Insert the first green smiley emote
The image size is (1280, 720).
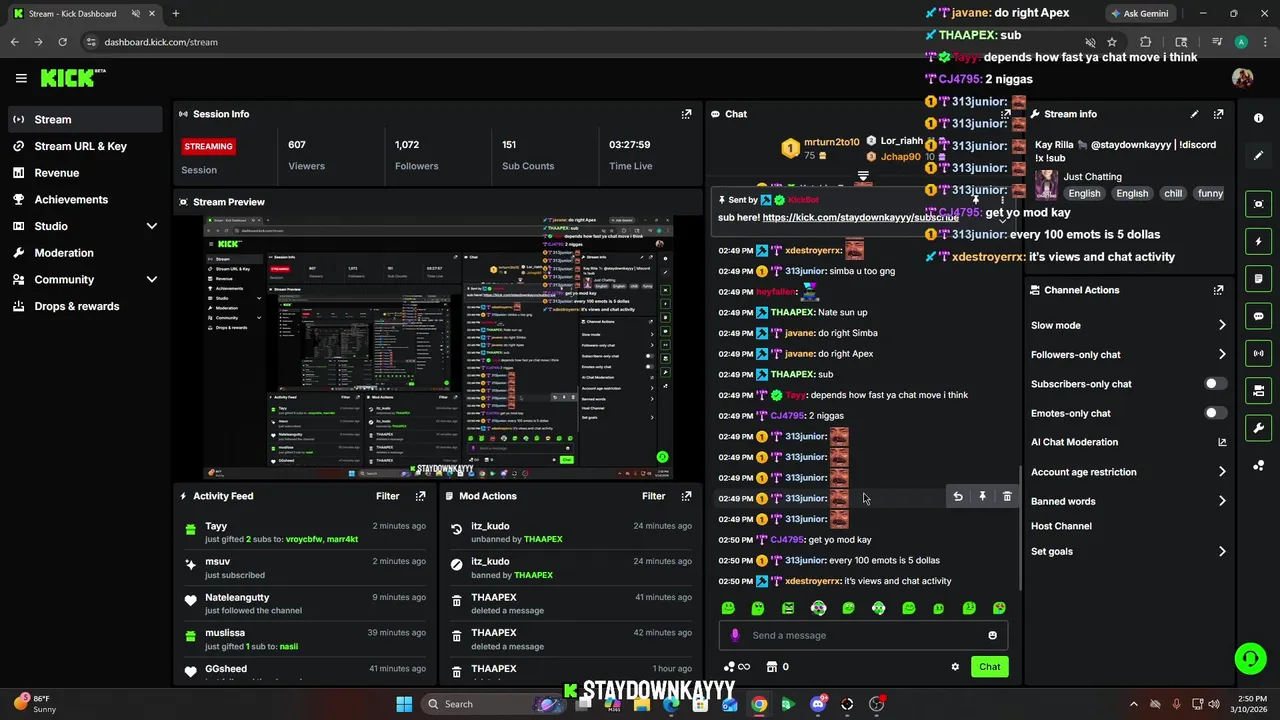coord(728,608)
